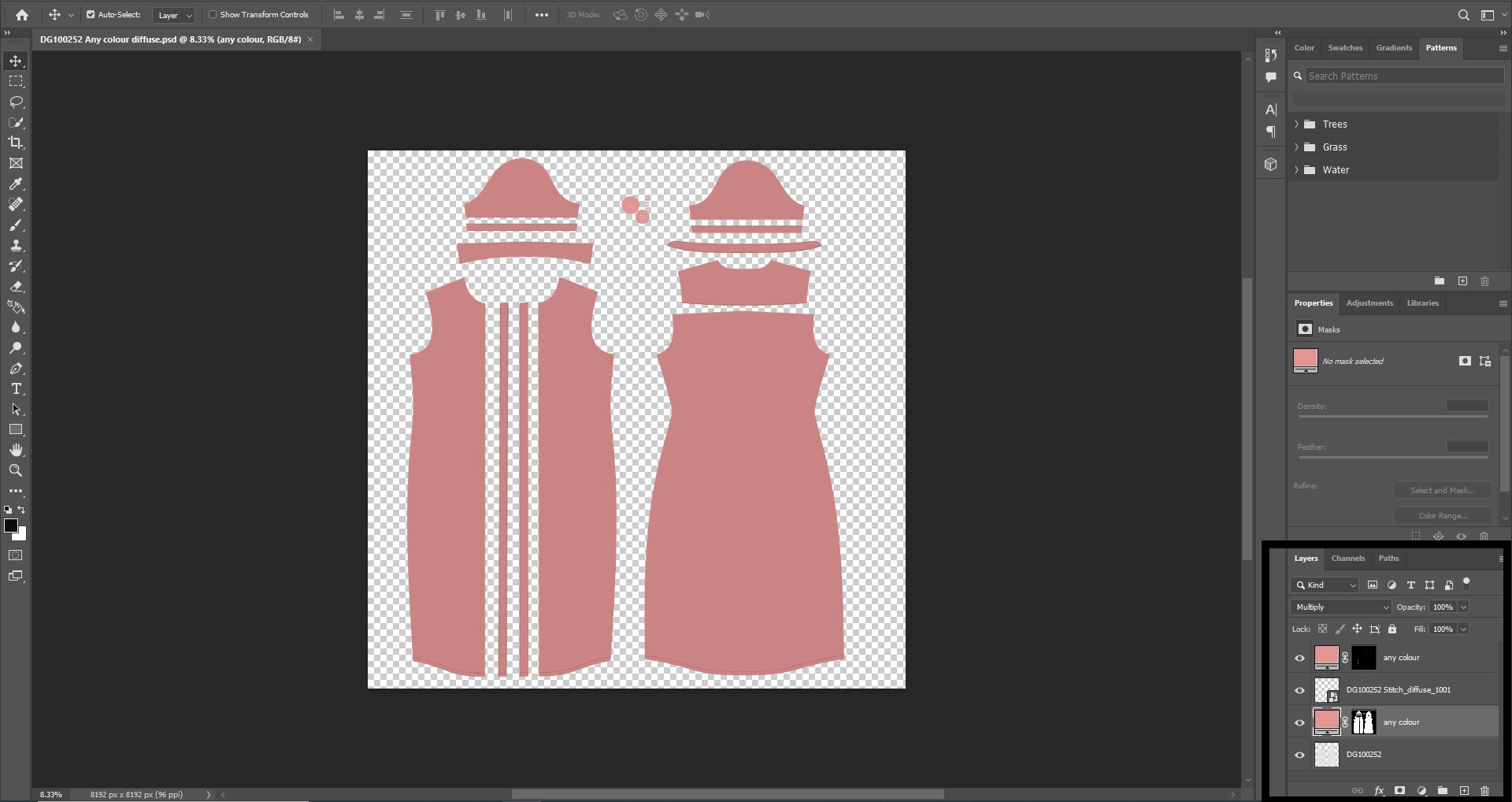
Task: Select the Lasso tool
Action: pos(16,102)
